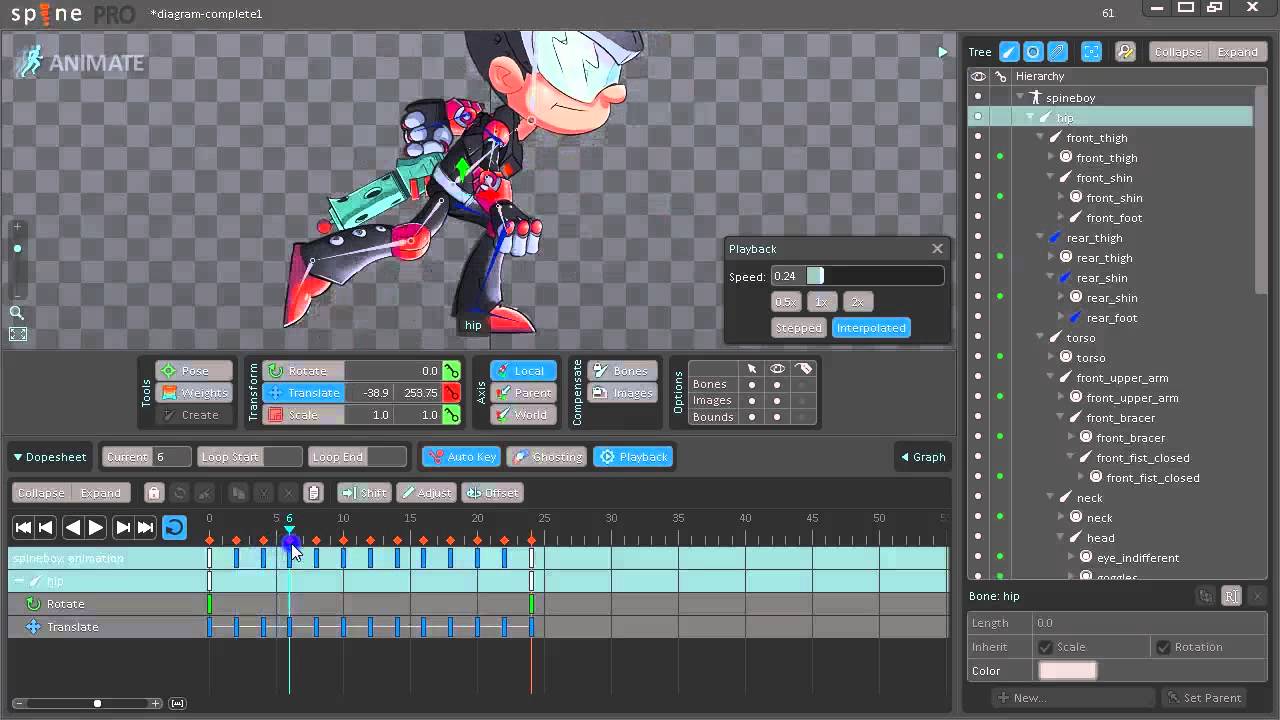Viewport: 1280px width, 720px height.
Task: Toggle visibility dot for spineboy in tree
Action: coord(978,98)
